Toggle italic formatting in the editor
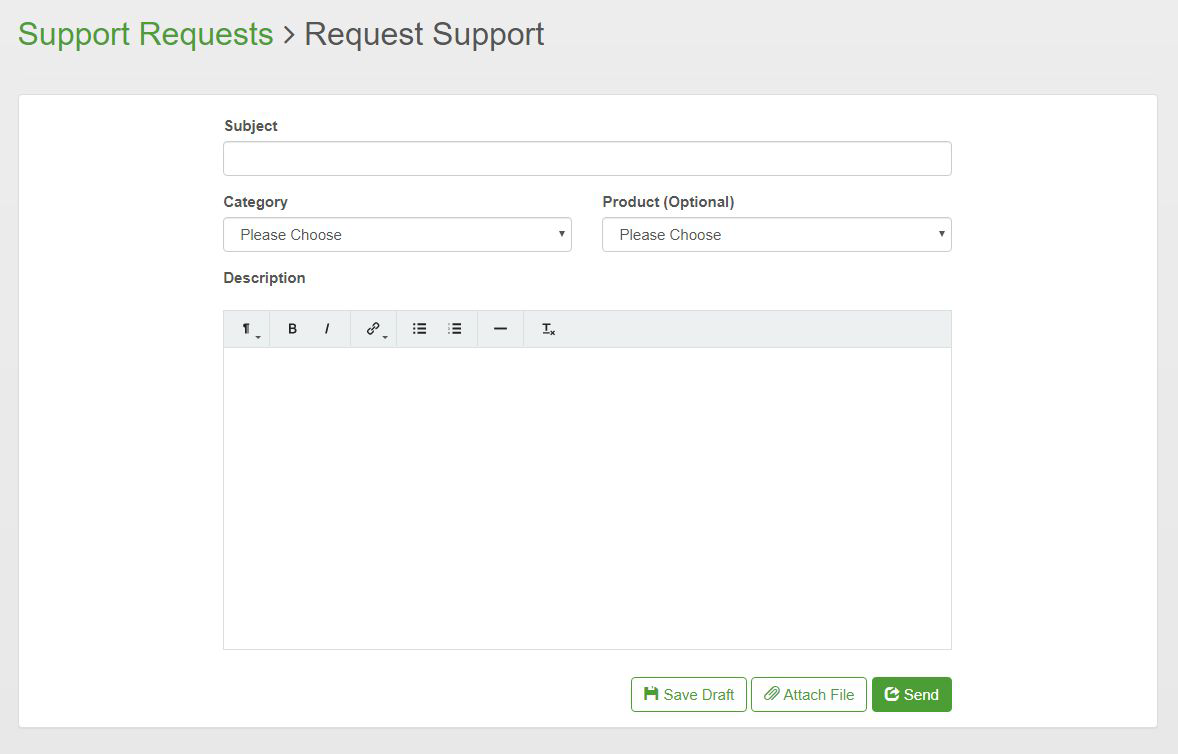The height and width of the screenshot is (754, 1178). (x=327, y=329)
